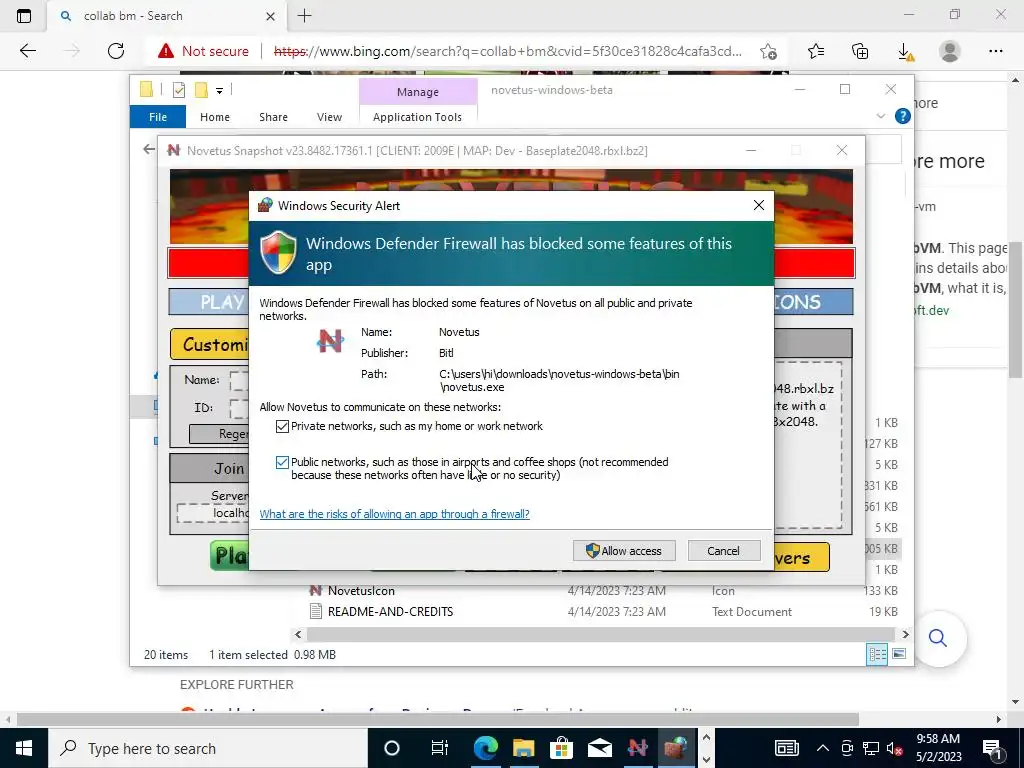Viewport: 1024px width, 768px height.
Task: Uncheck Private networks checkbox
Action: click(282, 426)
